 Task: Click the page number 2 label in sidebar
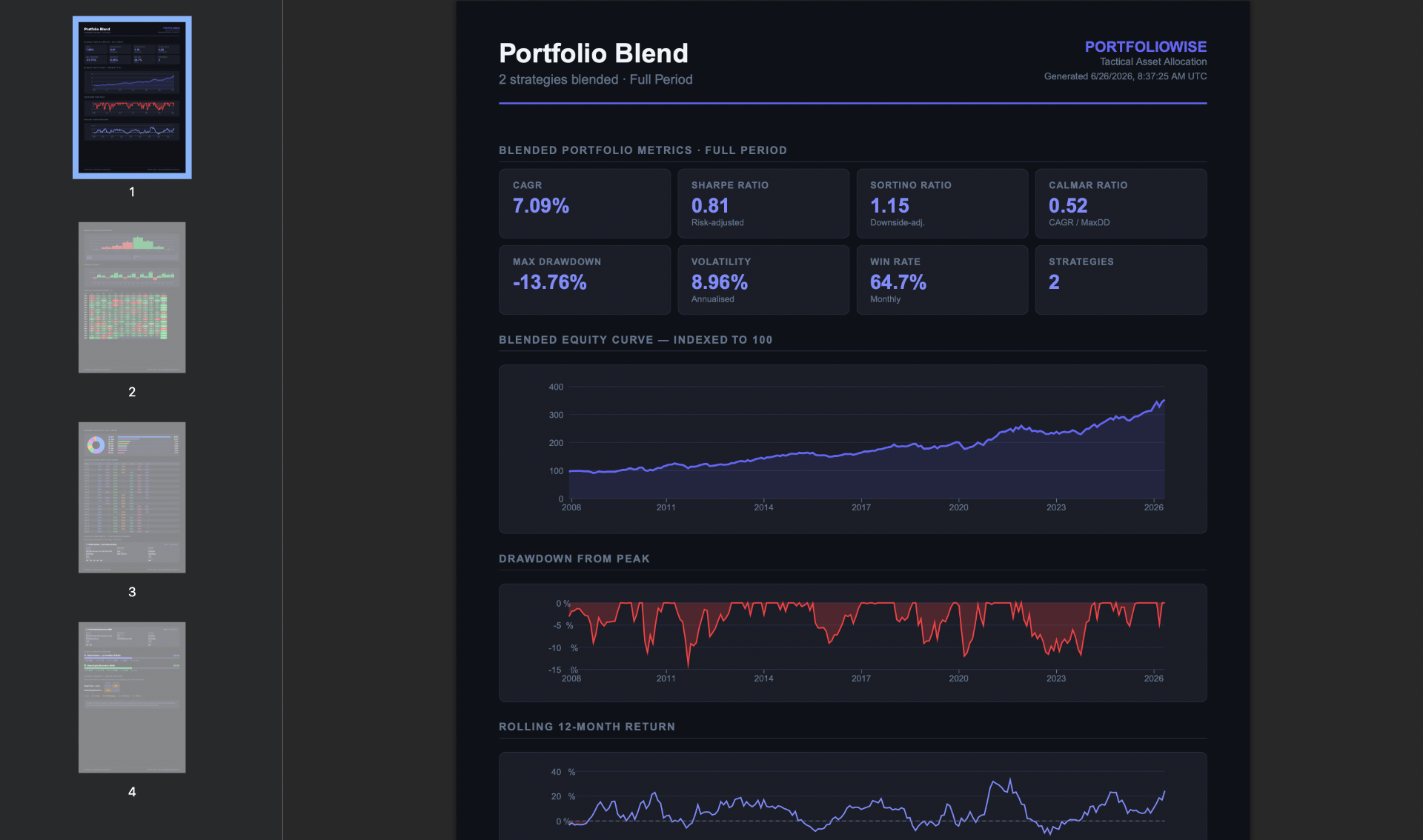tap(132, 392)
